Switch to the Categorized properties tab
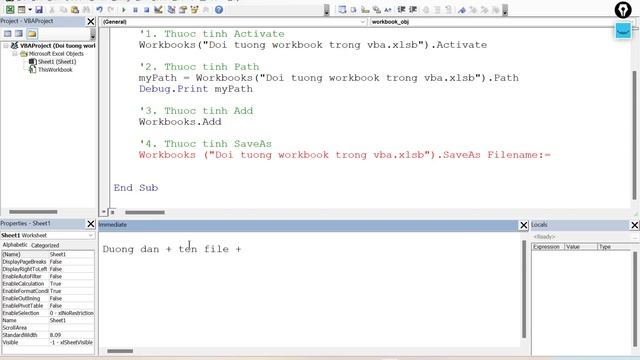 coord(45,245)
